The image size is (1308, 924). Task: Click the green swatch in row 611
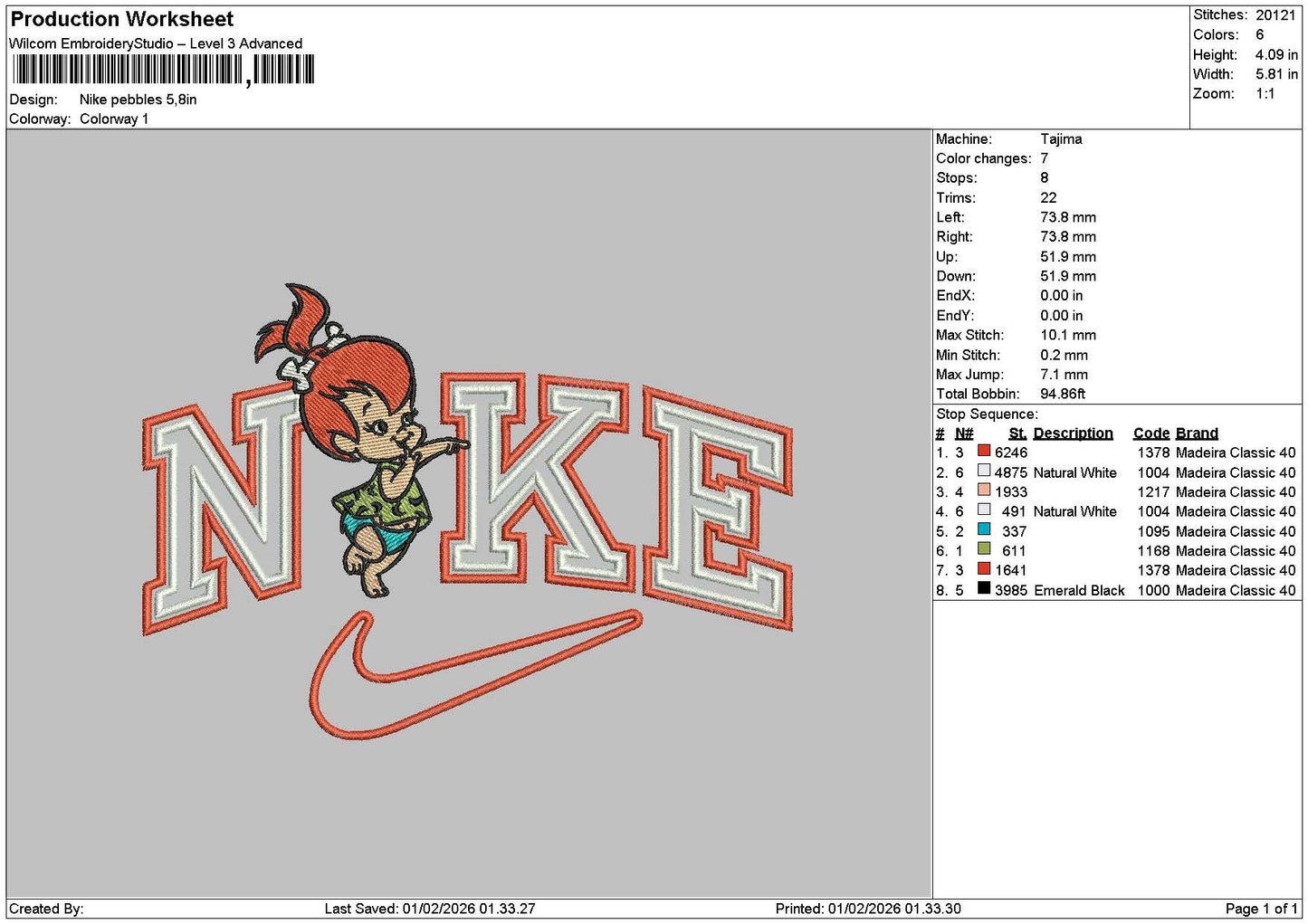(x=984, y=549)
